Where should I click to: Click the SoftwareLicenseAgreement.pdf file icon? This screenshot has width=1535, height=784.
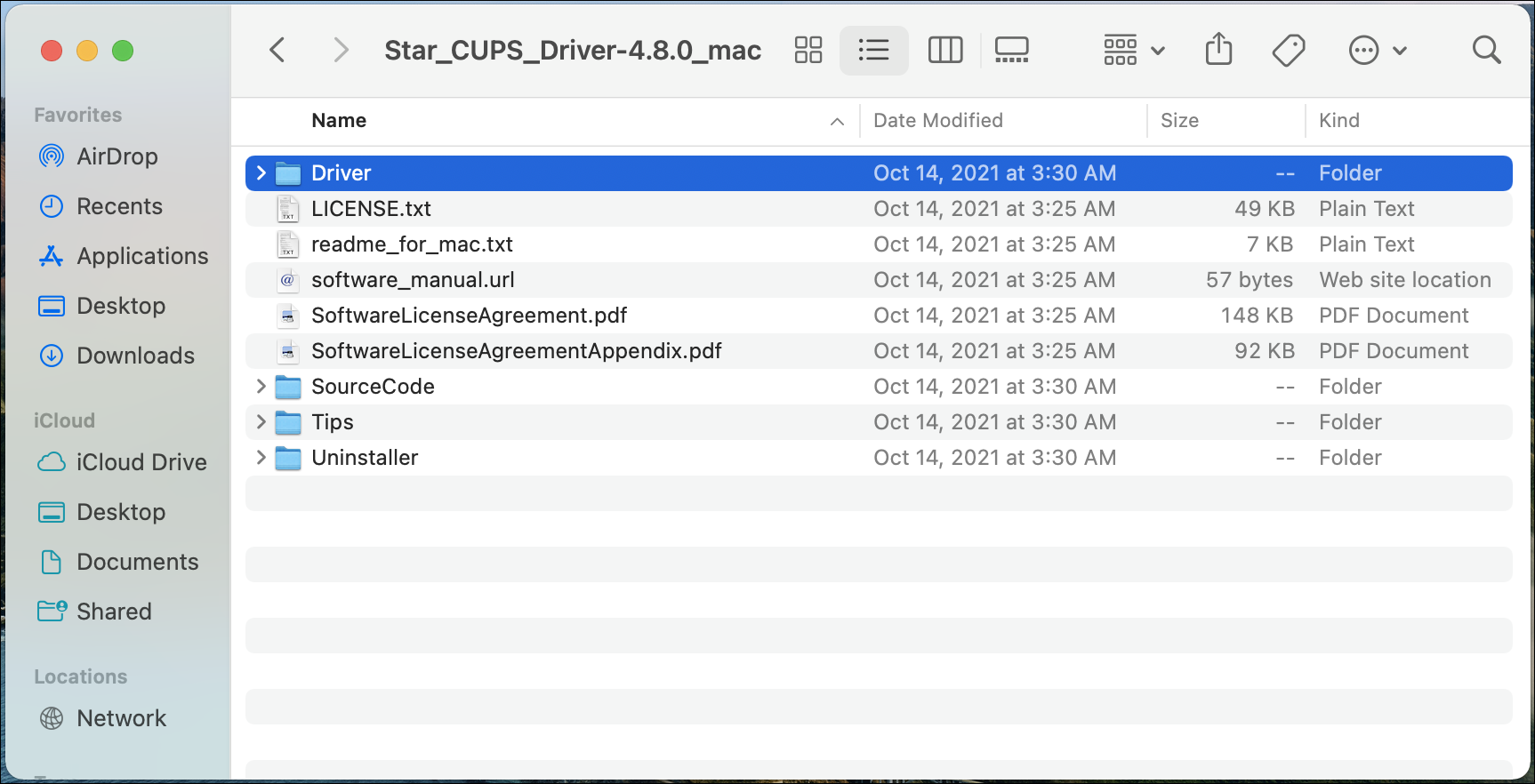287,316
